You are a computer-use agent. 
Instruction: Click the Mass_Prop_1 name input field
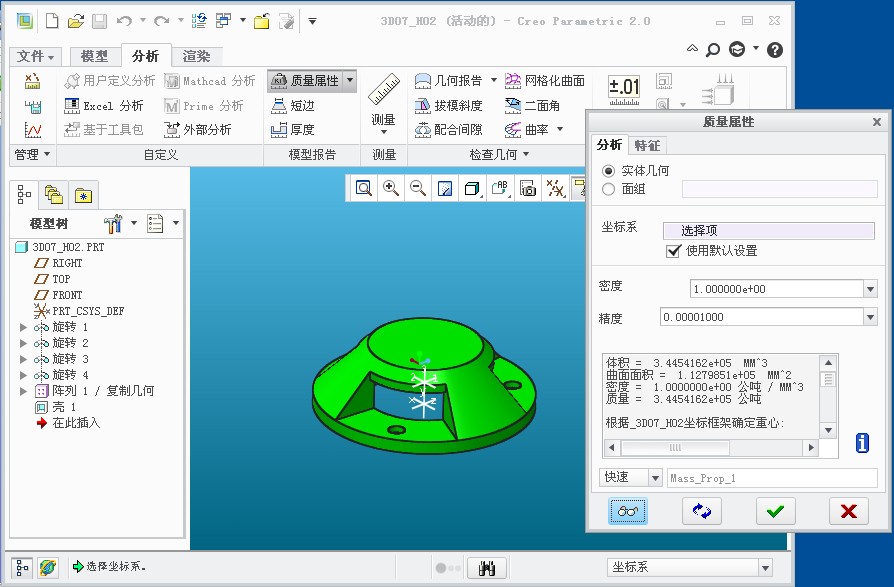[771, 478]
